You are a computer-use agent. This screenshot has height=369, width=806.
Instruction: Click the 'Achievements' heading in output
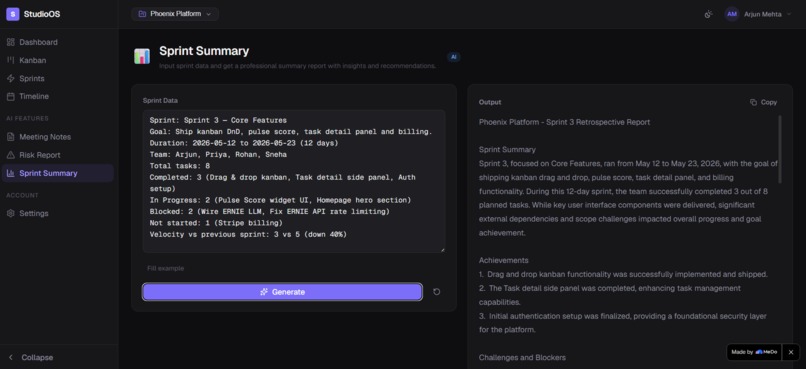[x=504, y=261]
